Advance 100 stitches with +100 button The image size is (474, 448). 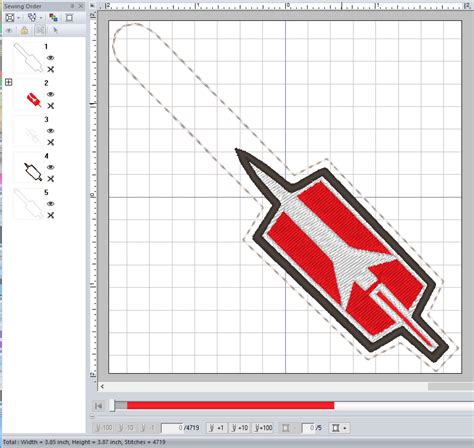click(x=263, y=428)
